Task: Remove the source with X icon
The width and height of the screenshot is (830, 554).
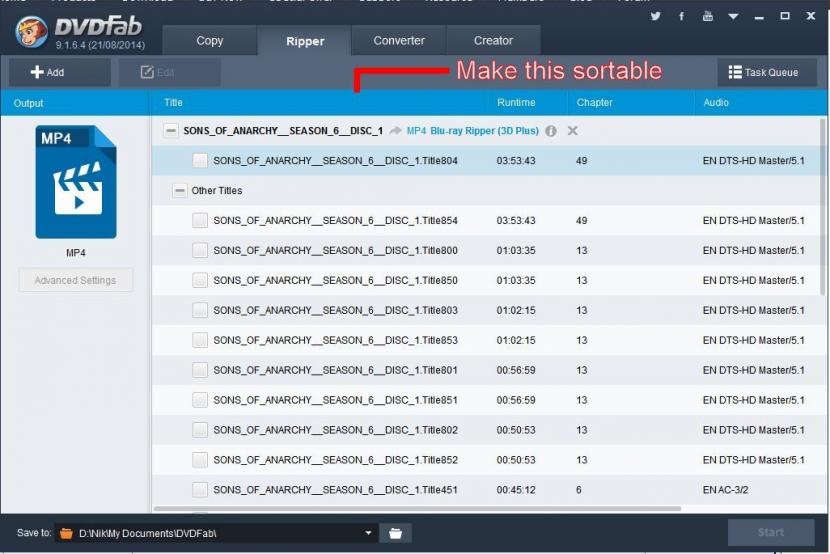Action: pyautogui.click(x=572, y=131)
